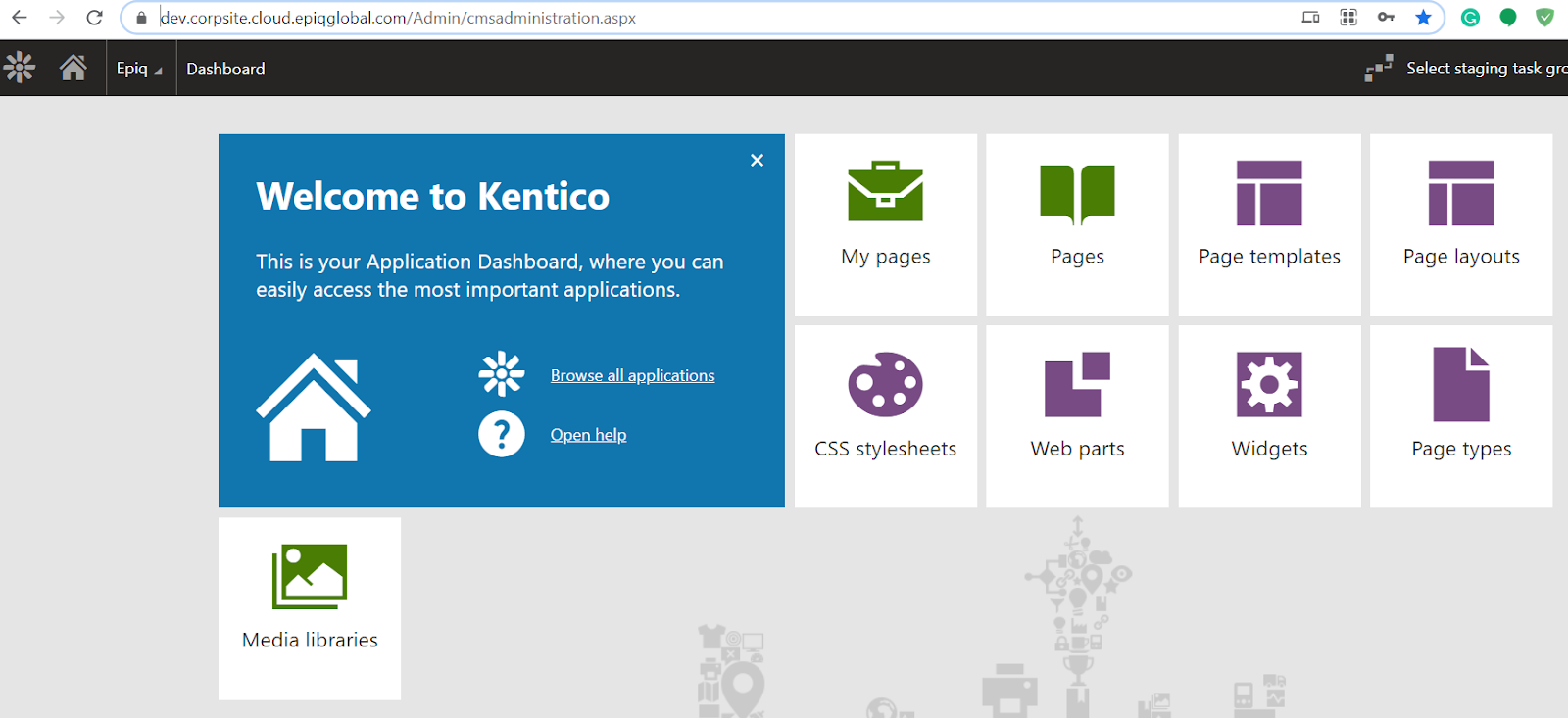The height and width of the screenshot is (718, 1568).
Task: Open the Page layouts tile
Action: (x=1461, y=225)
